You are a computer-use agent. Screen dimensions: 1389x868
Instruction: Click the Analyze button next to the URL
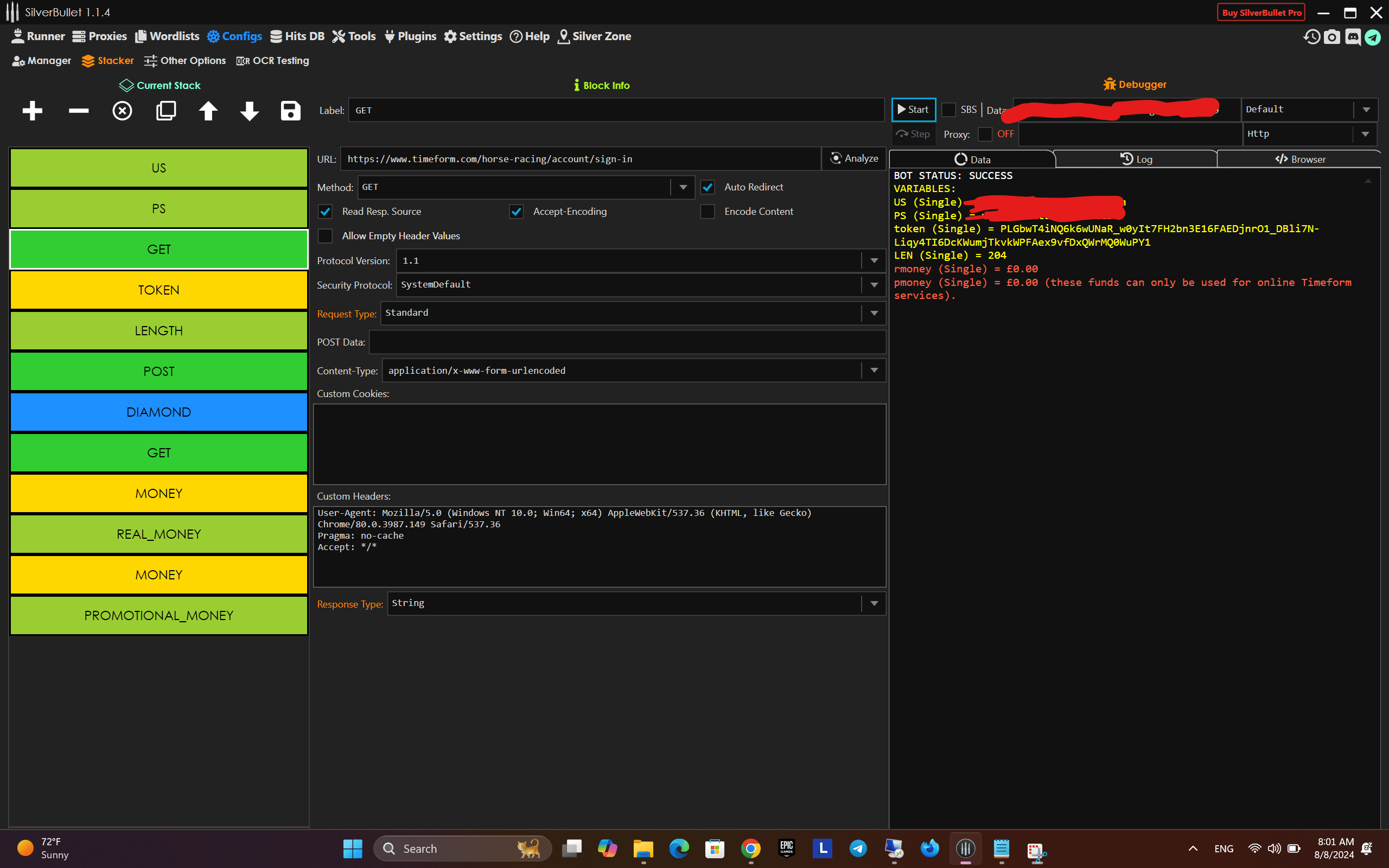pyautogui.click(x=853, y=158)
